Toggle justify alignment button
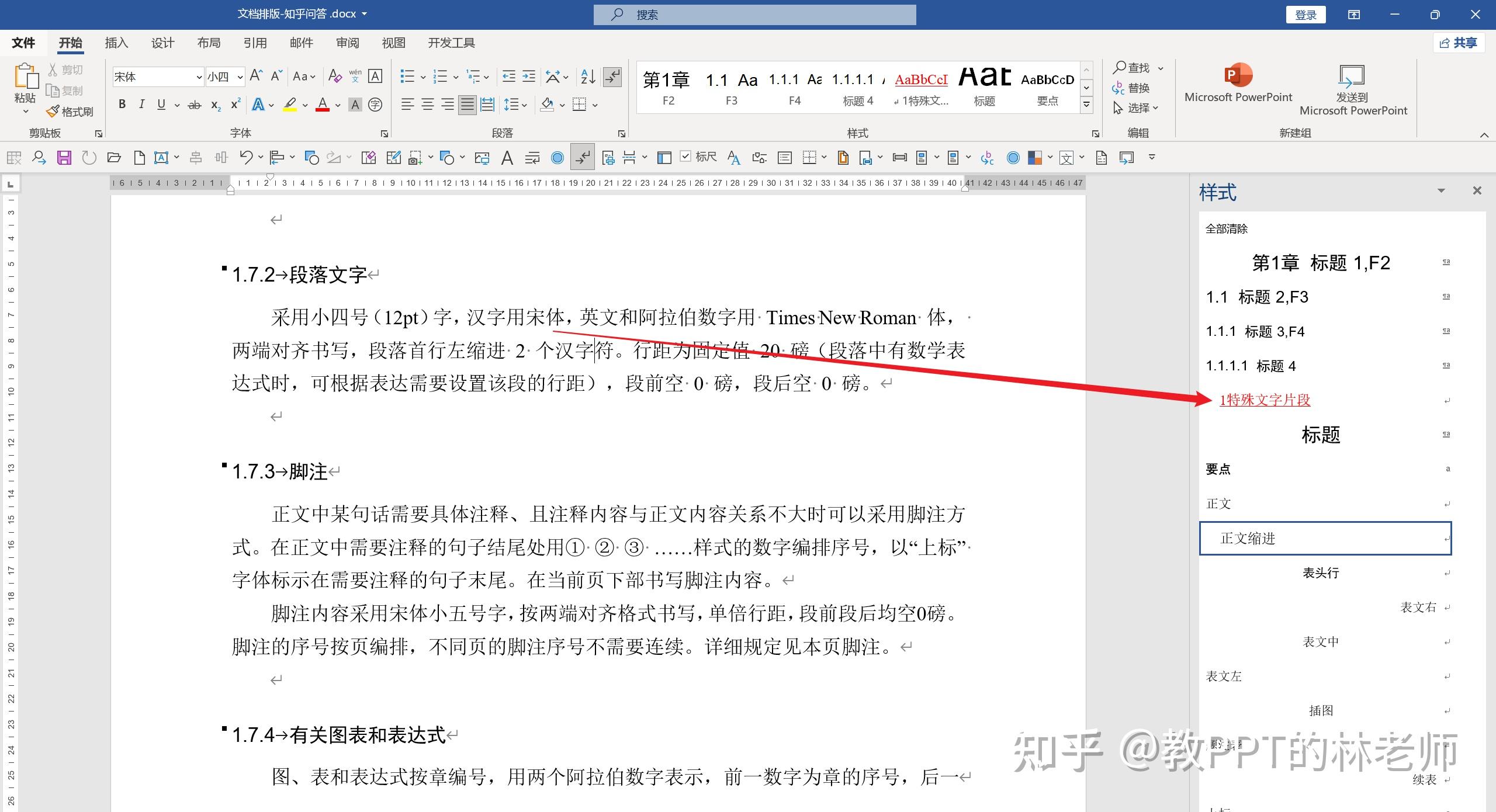 467,105
